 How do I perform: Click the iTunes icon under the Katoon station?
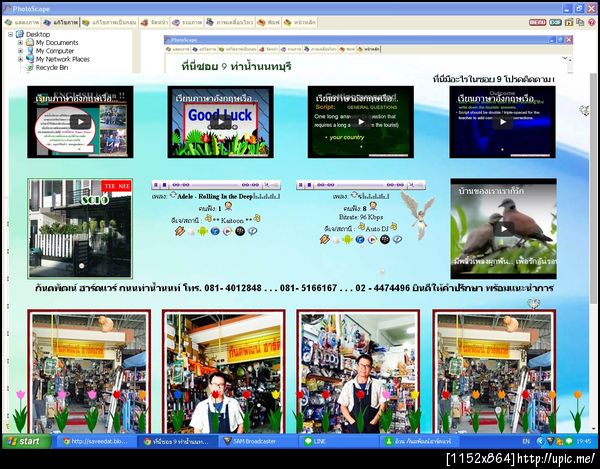pyautogui.click(x=215, y=231)
